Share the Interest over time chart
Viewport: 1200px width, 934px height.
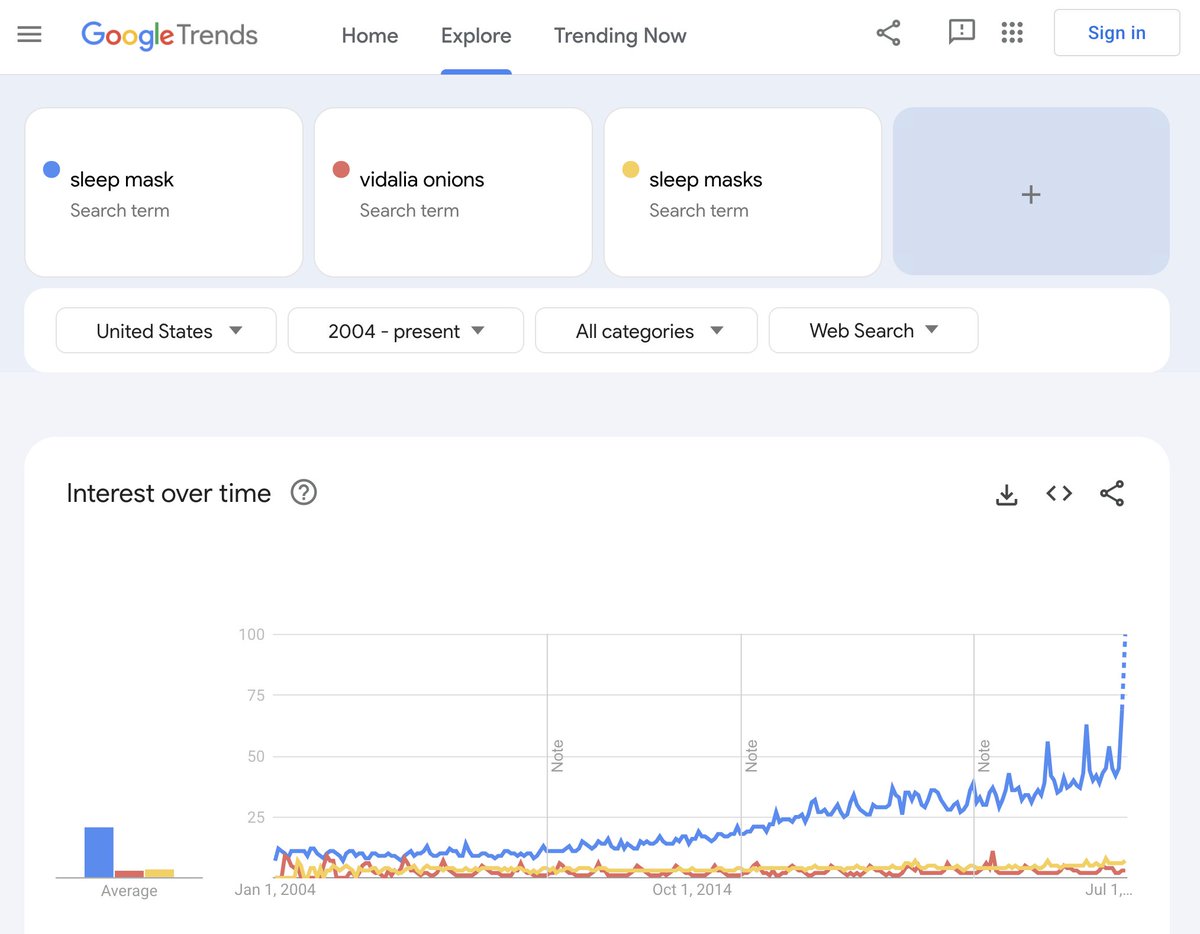[1112, 493]
